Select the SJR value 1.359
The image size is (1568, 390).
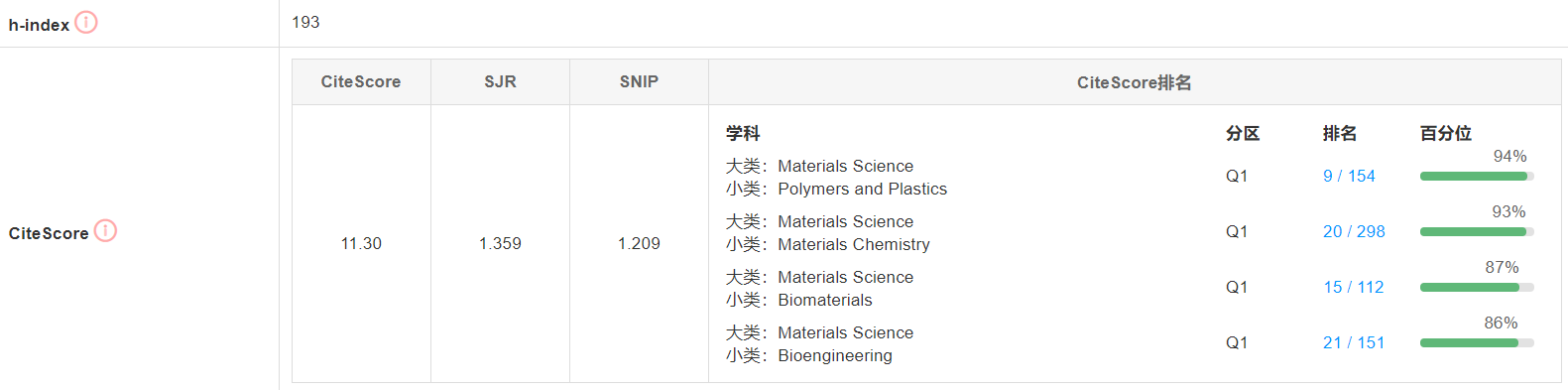pos(500,243)
